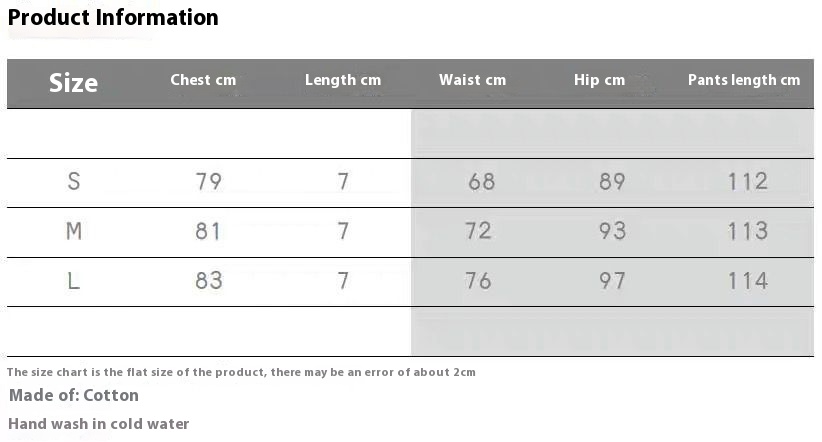Select the M size row label
This screenshot has width=822, height=442.
click(x=74, y=232)
